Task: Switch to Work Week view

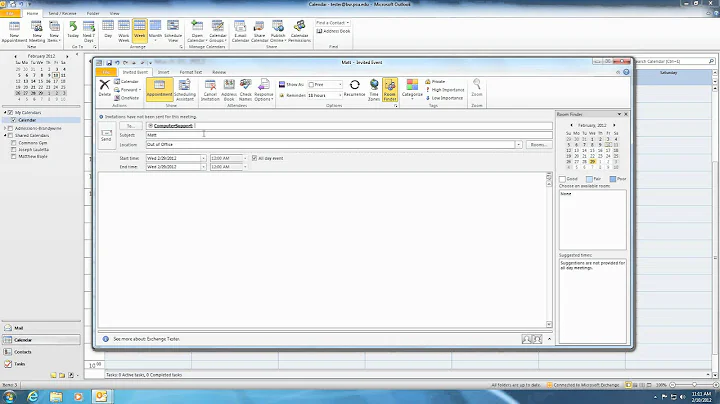Action: 124,31
